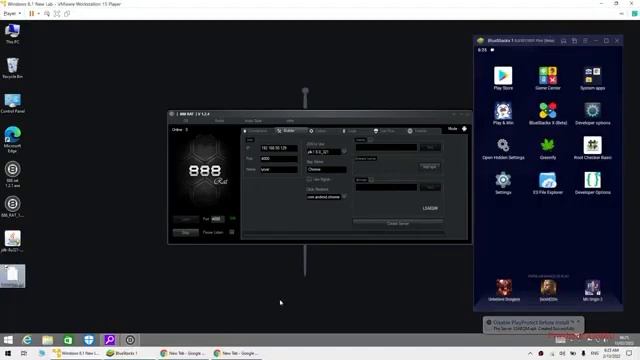Image resolution: width=640 pixels, height=360 pixels.
Task: Pause the VMware virtual machine
Action: [31, 13]
